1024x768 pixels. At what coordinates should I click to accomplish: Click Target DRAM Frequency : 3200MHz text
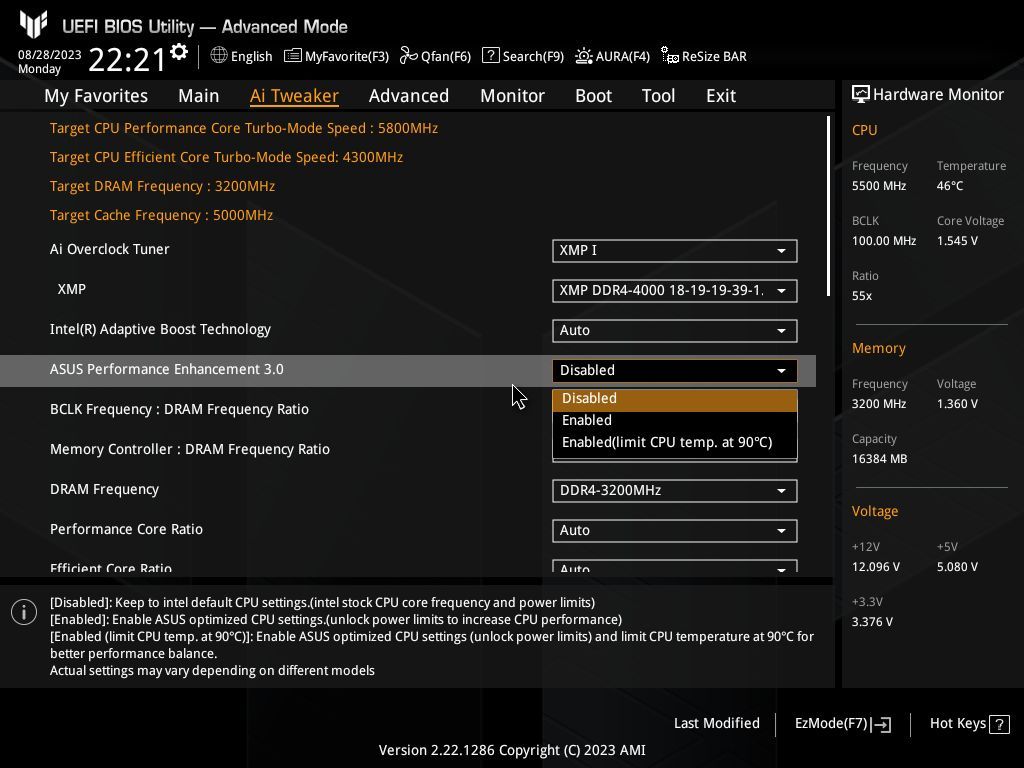[x=162, y=187]
